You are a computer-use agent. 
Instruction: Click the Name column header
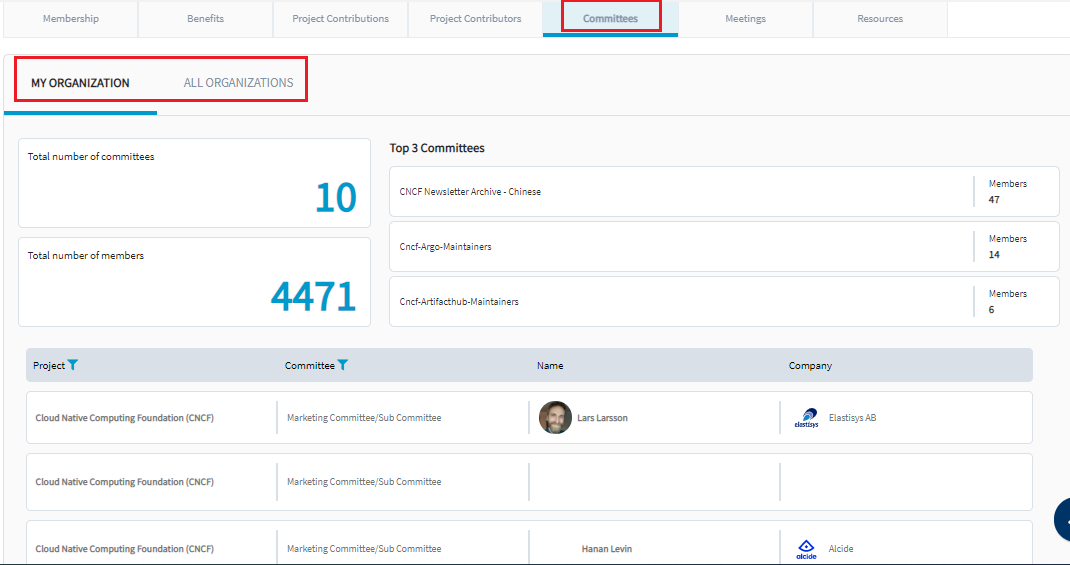(550, 366)
